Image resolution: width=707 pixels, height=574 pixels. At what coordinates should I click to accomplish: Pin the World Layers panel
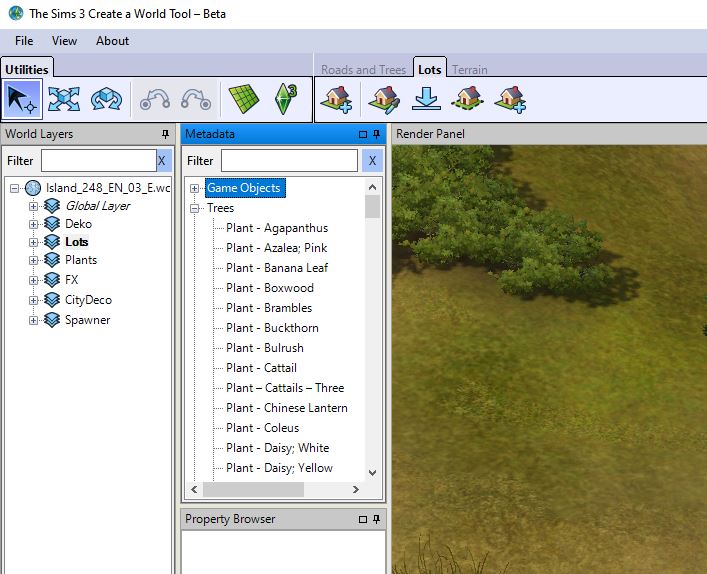pyautogui.click(x=164, y=134)
